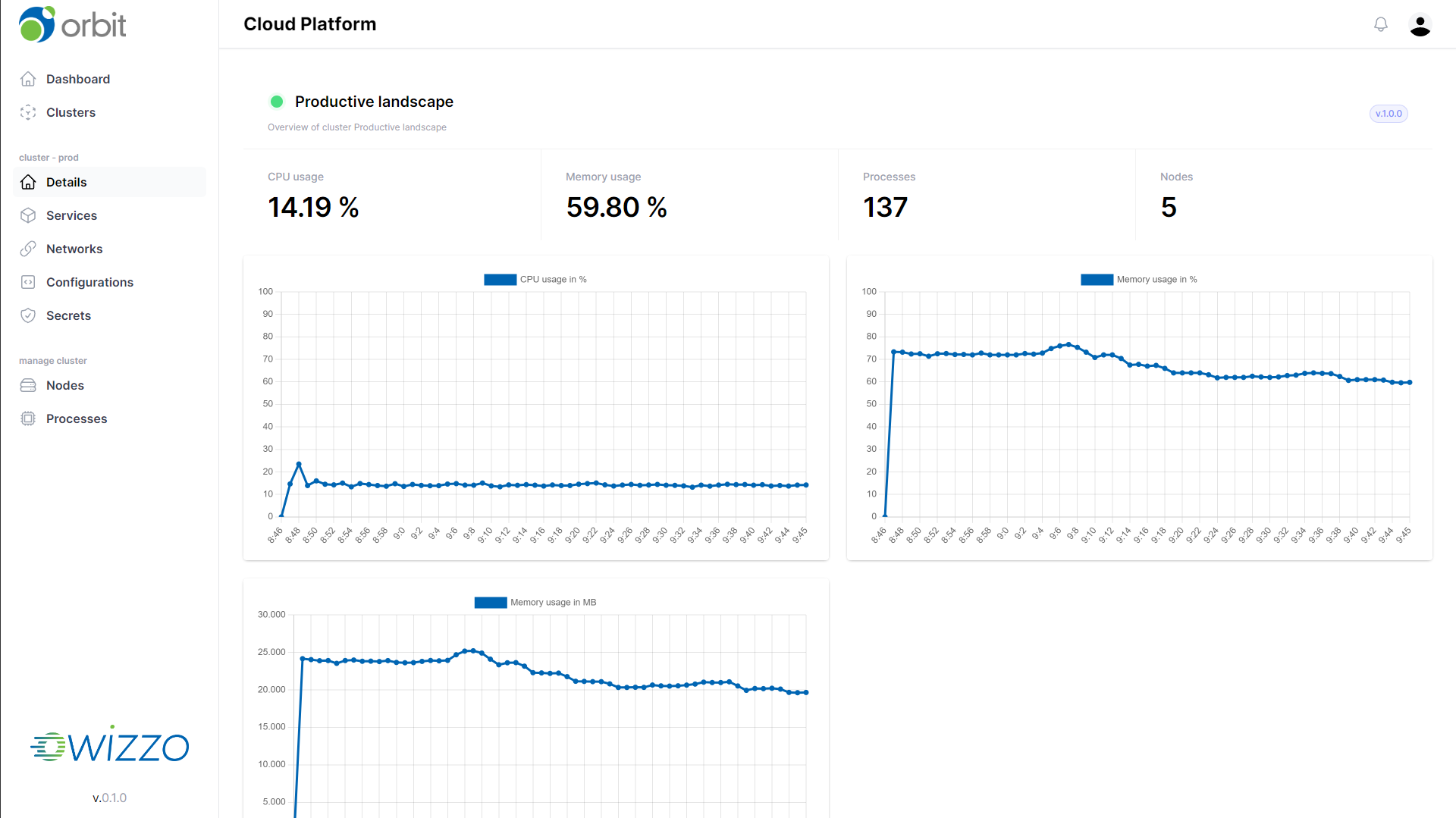Open Dashboard from the sidebar

click(109, 79)
